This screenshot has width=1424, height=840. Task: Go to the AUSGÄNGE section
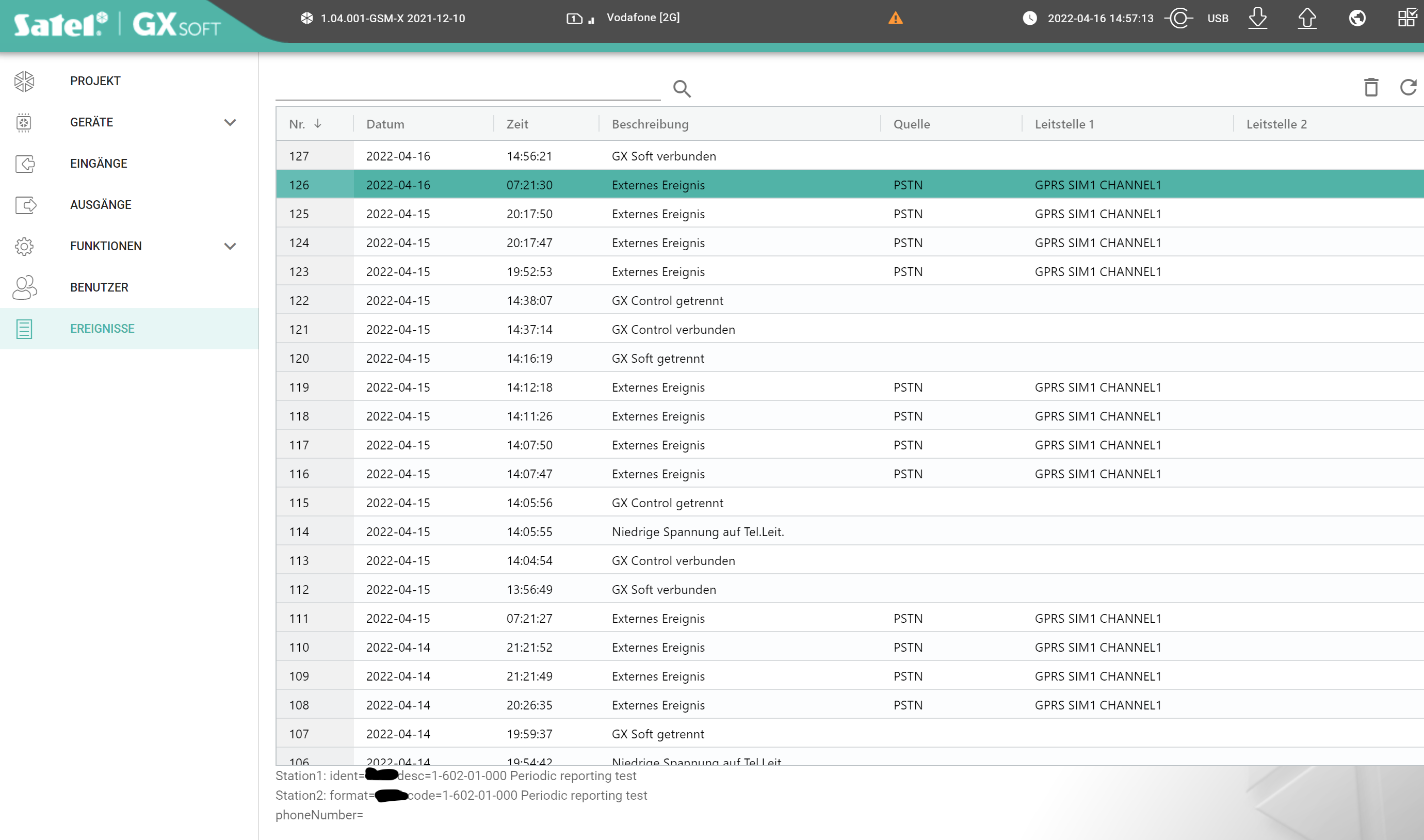(x=101, y=205)
